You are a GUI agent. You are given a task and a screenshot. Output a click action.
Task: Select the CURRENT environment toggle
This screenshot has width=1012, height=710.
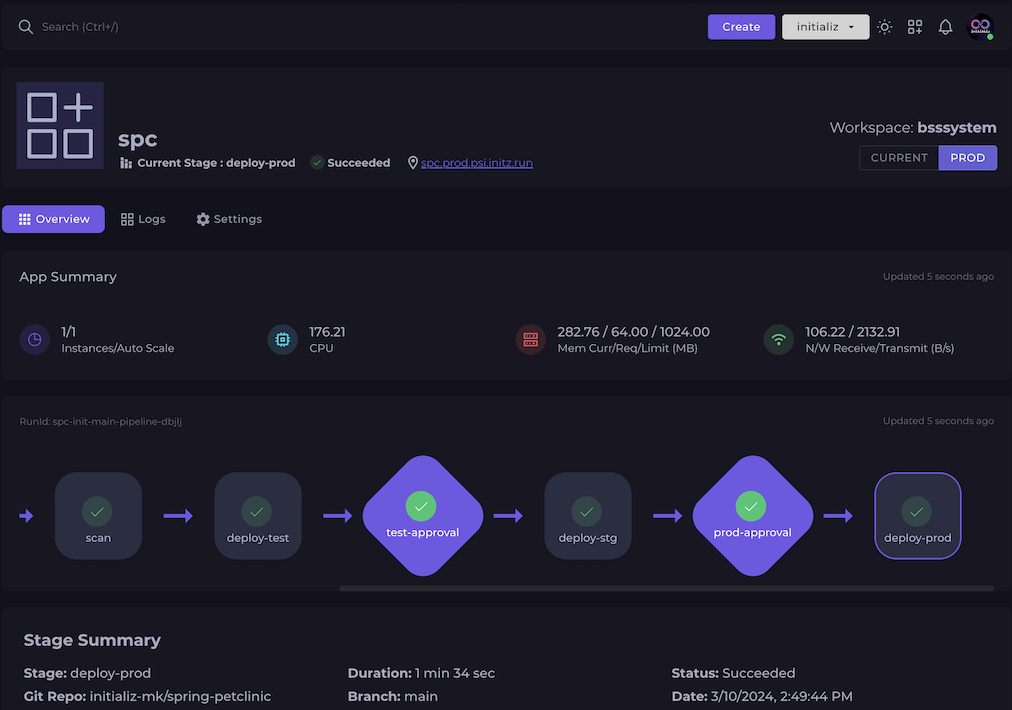(x=898, y=157)
